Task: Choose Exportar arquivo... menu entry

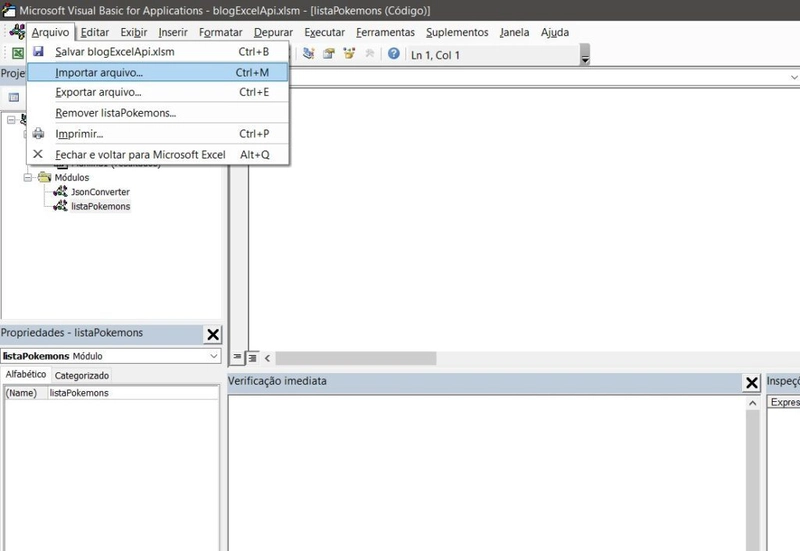Action: tap(158, 92)
